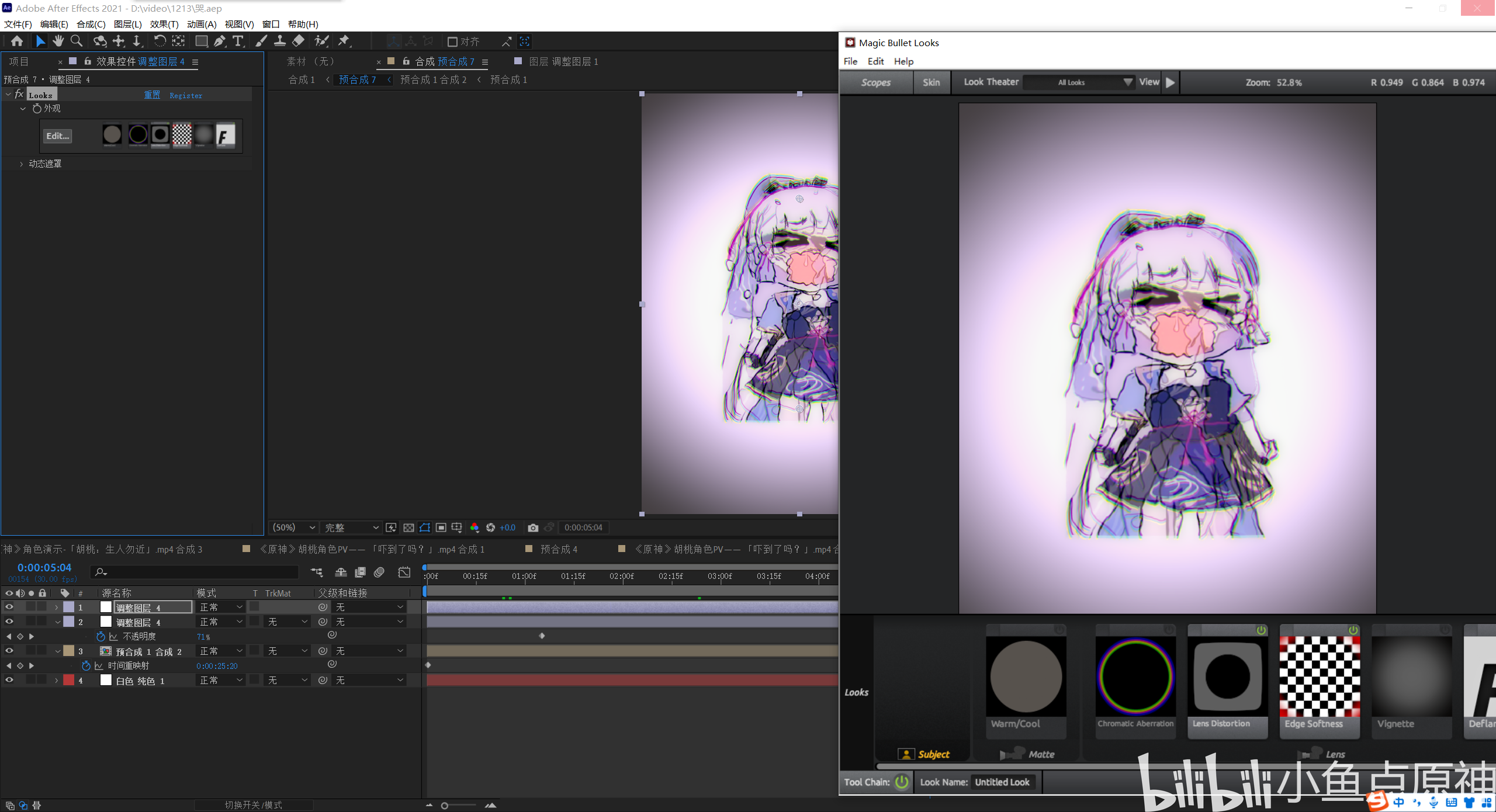The image size is (1496, 812).
Task: Toggle motion blur icon in timeline
Action: (x=379, y=572)
